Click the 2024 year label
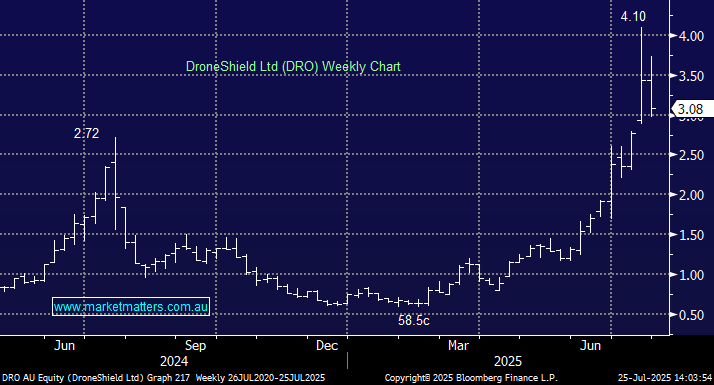The height and width of the screenshot is (385, 714). click(x=174, y=362)
